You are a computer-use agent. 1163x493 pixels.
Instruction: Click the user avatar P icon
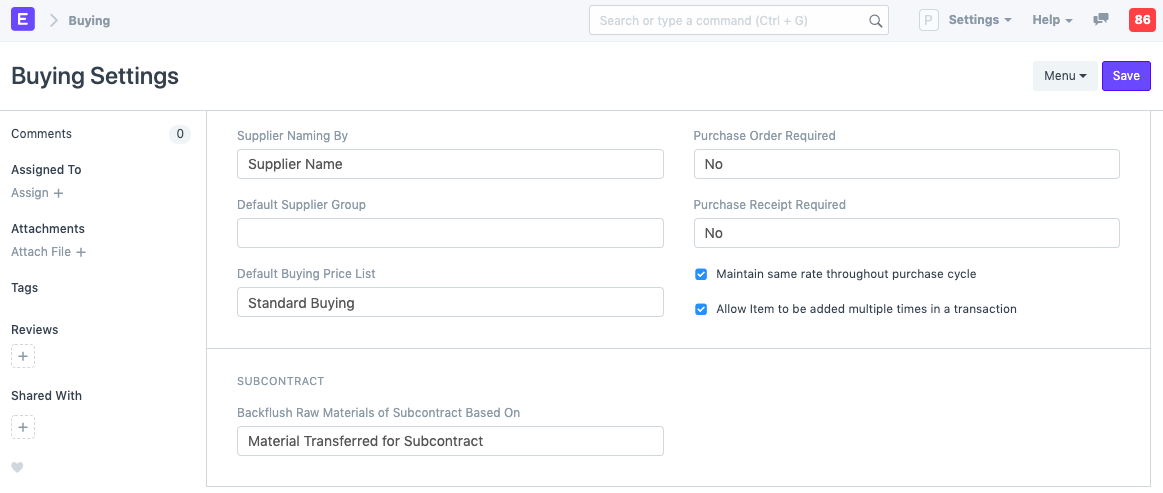coord(928,20)
